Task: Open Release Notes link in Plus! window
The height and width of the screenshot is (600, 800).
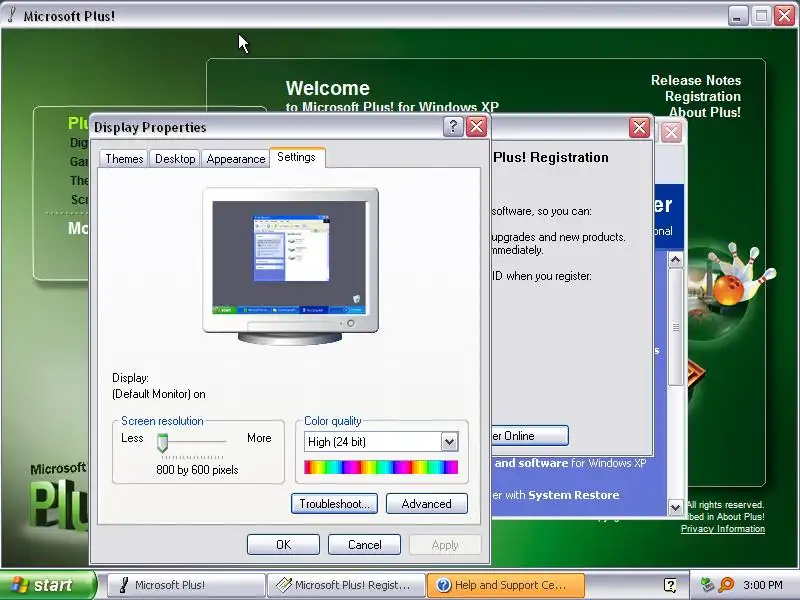Action: coord(695,81)
